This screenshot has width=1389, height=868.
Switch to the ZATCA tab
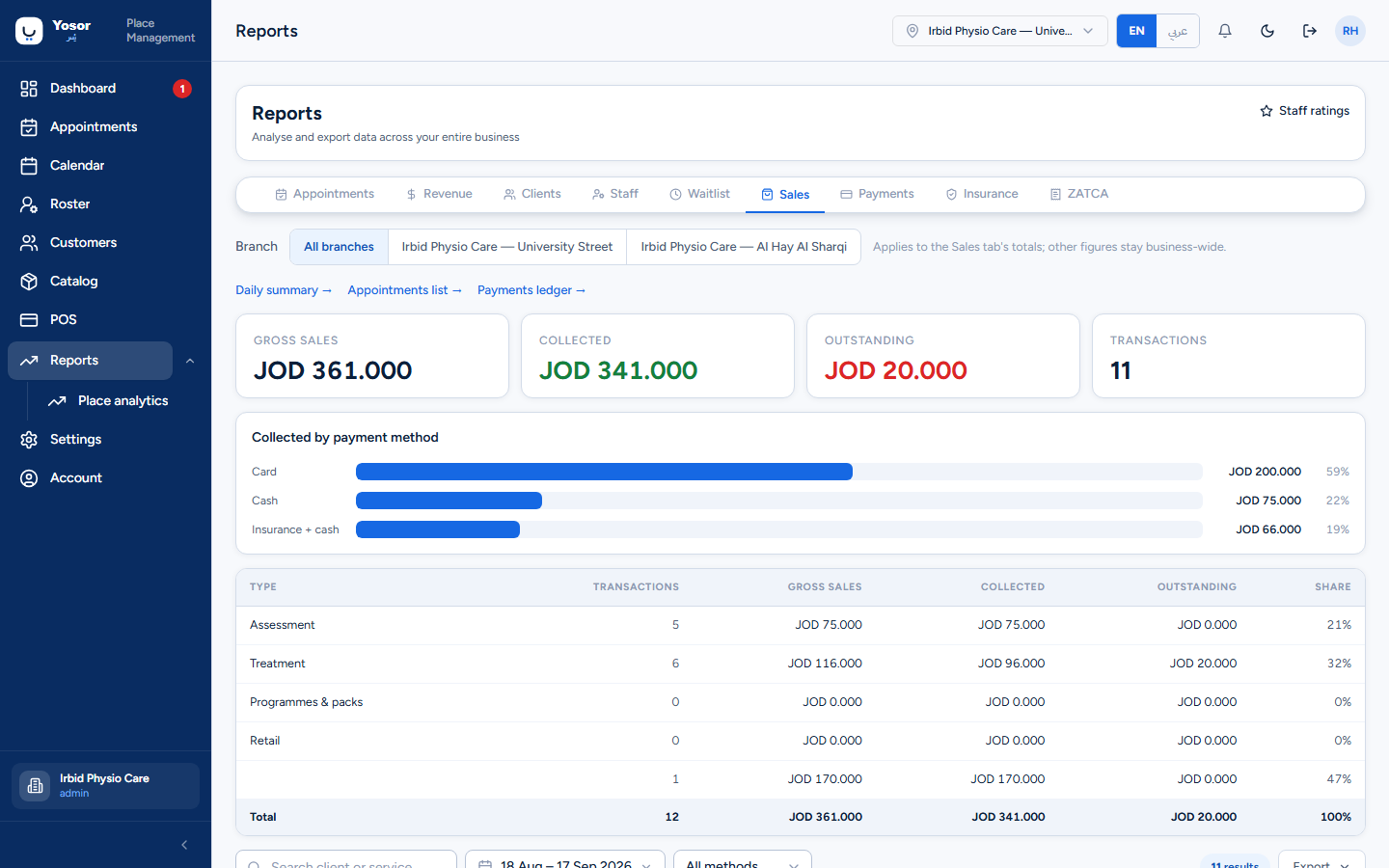[1078, 194]
